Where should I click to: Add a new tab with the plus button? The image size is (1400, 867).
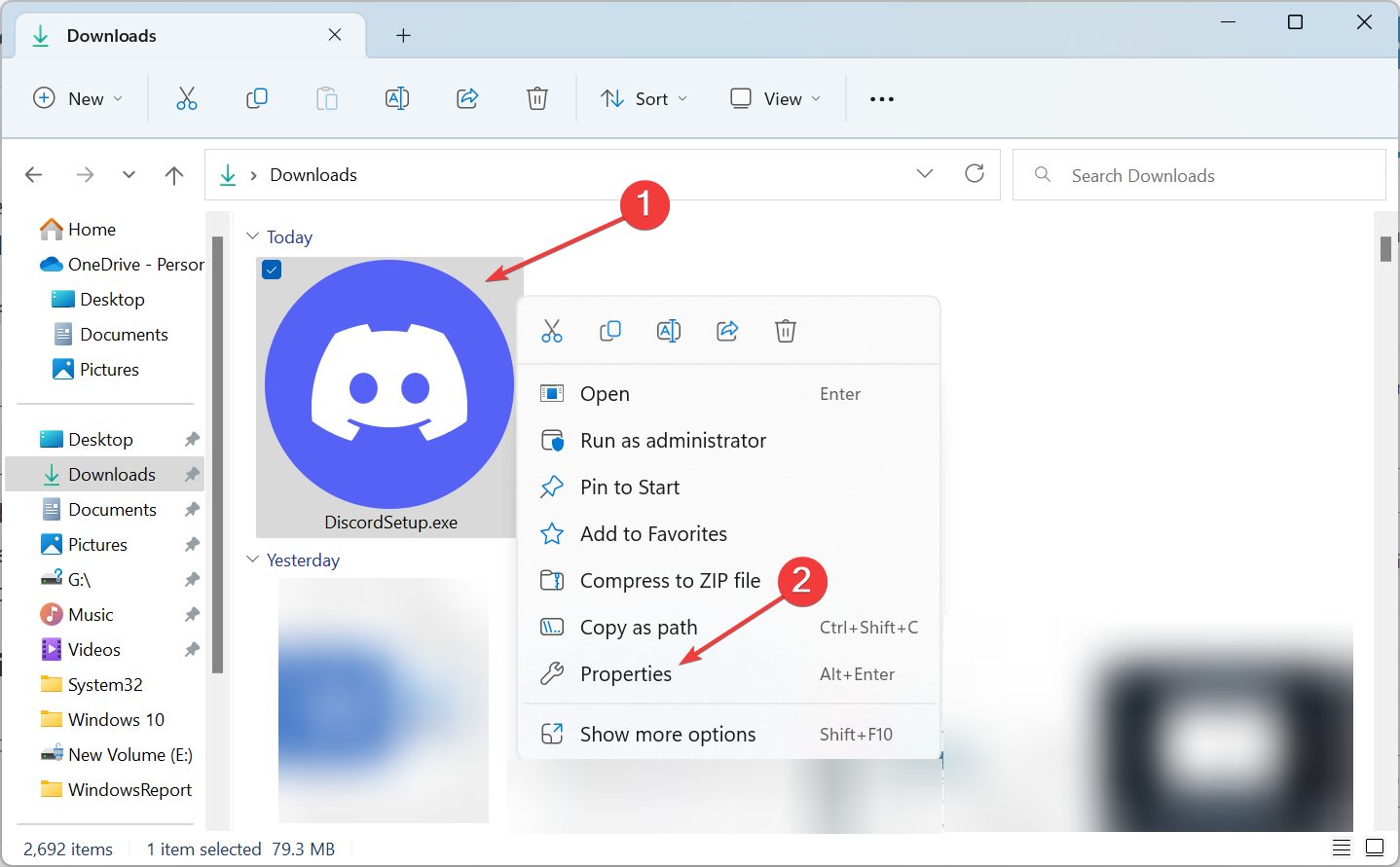(x=403, y=36)
